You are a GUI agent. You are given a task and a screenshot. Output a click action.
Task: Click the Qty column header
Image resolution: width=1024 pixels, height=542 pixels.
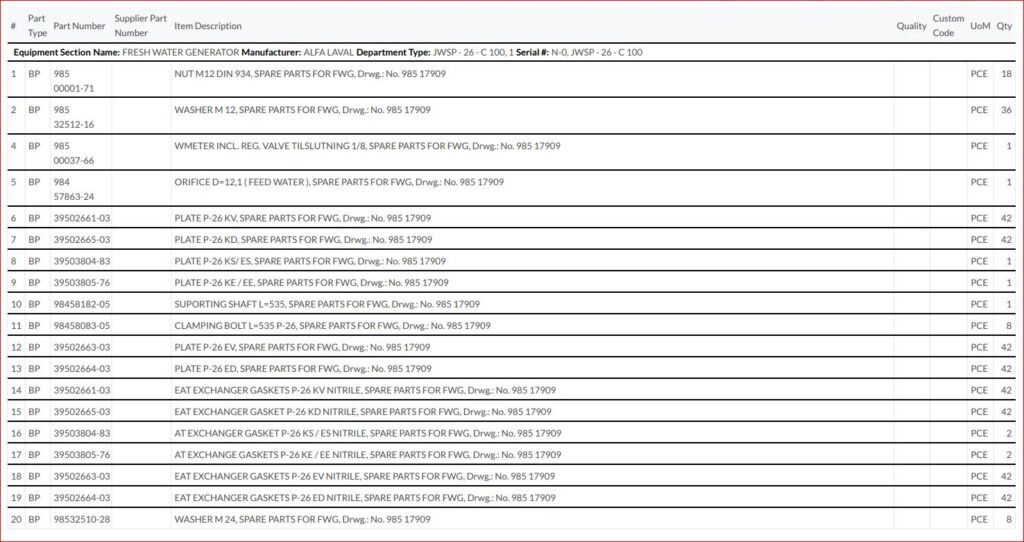(x=1004, y=26)
